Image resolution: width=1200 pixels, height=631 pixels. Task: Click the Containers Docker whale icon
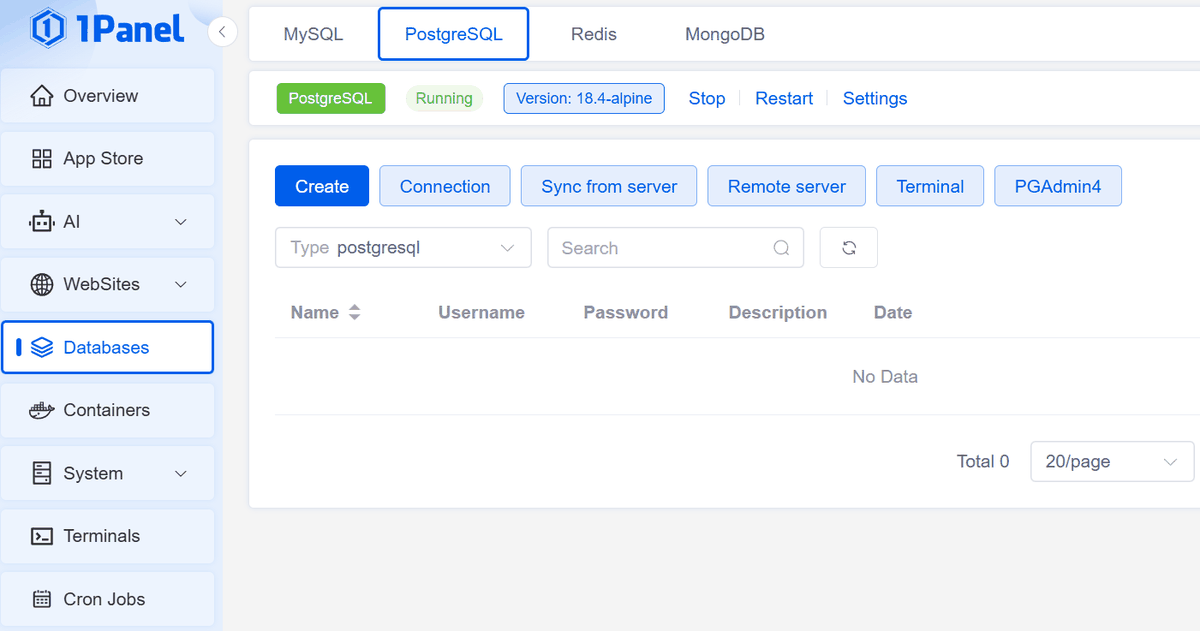[42, 410]
